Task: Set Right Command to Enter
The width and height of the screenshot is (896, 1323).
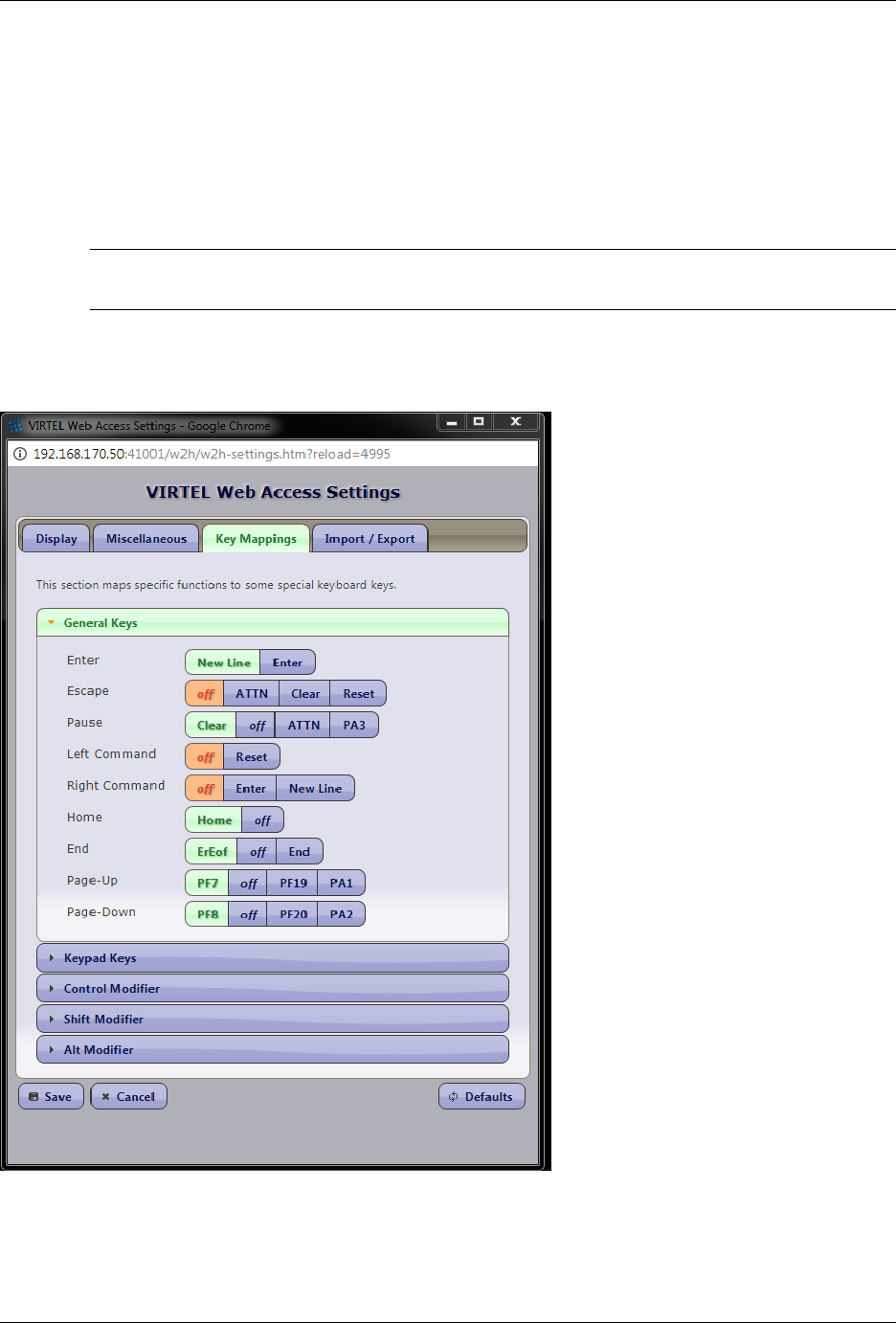Action: pos(251,789)
